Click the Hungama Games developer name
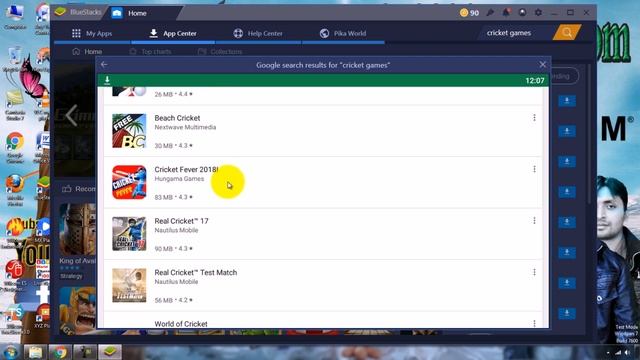The width and height of the screenshot is (640, 360). pos(179,179)
